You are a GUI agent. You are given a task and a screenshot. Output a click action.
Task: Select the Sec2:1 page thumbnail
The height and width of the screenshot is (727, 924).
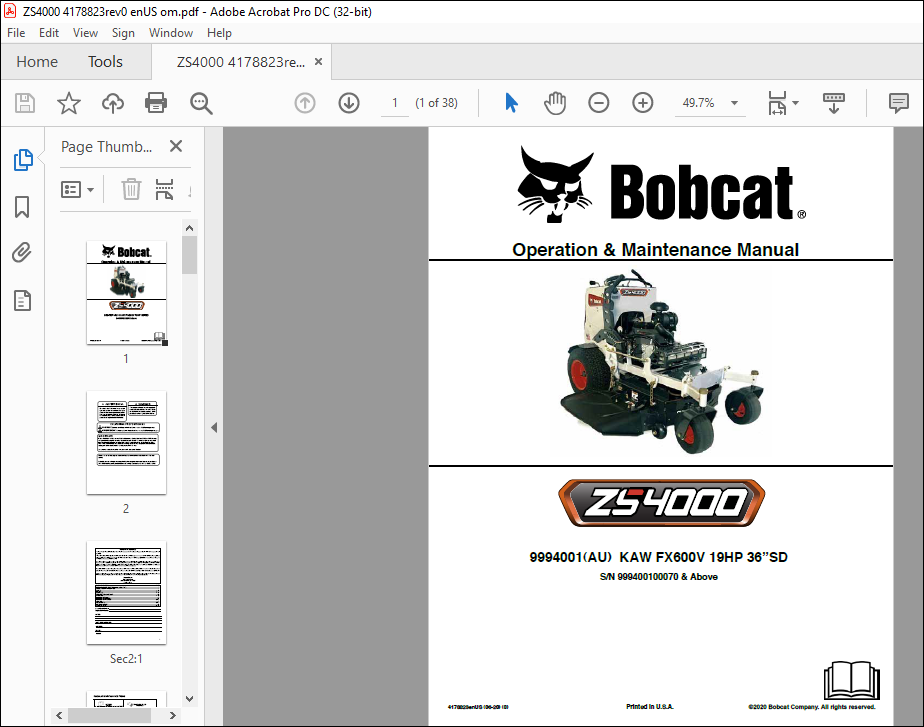[x=126, y=593]
